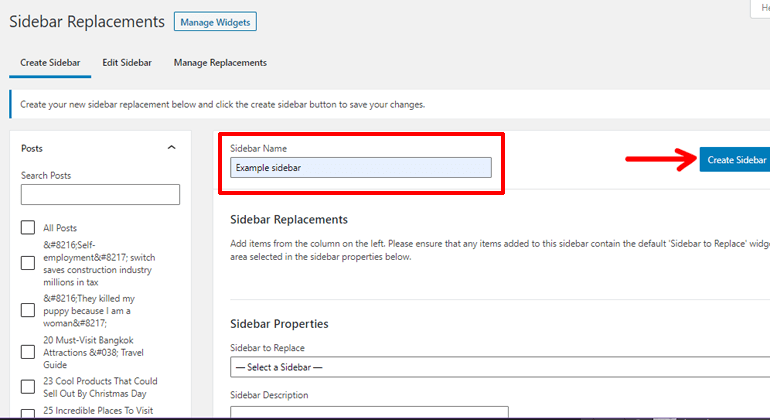
Task: Enable the 'They killed my puppy' post checkbox
Action: tap(28, 311)
